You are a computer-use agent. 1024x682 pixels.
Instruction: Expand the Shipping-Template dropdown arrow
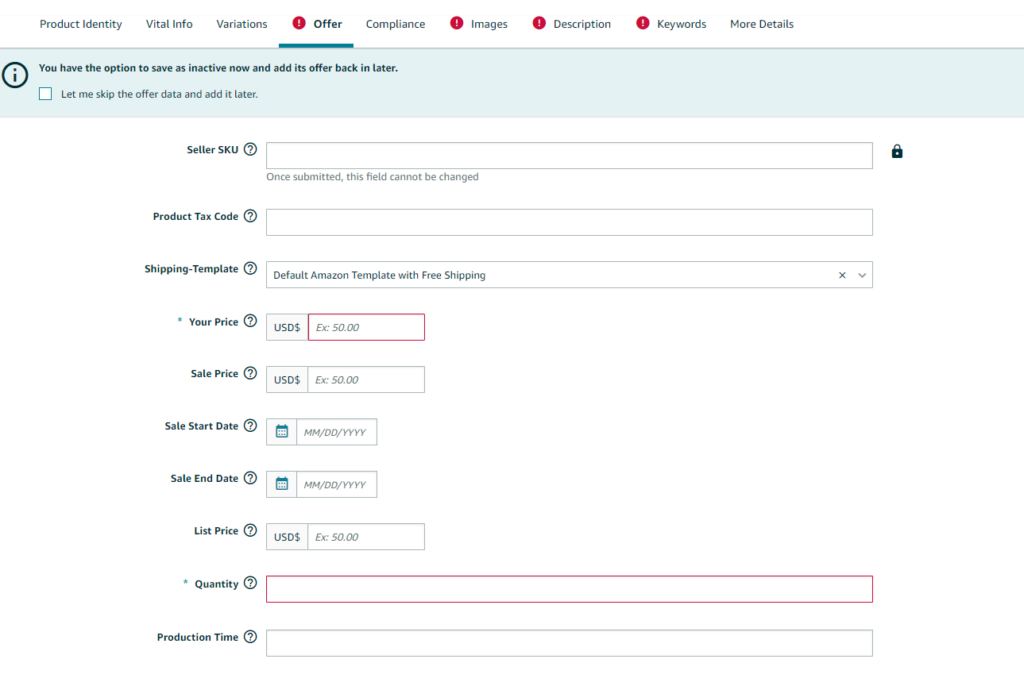(x=862, y=275)
